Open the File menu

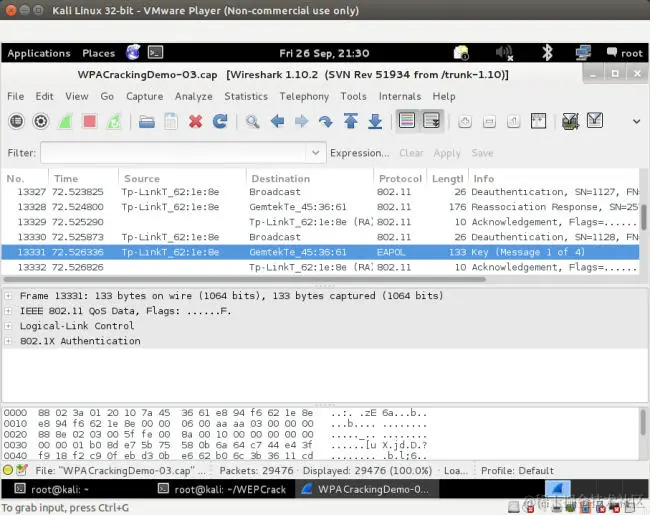click(16, 96)
